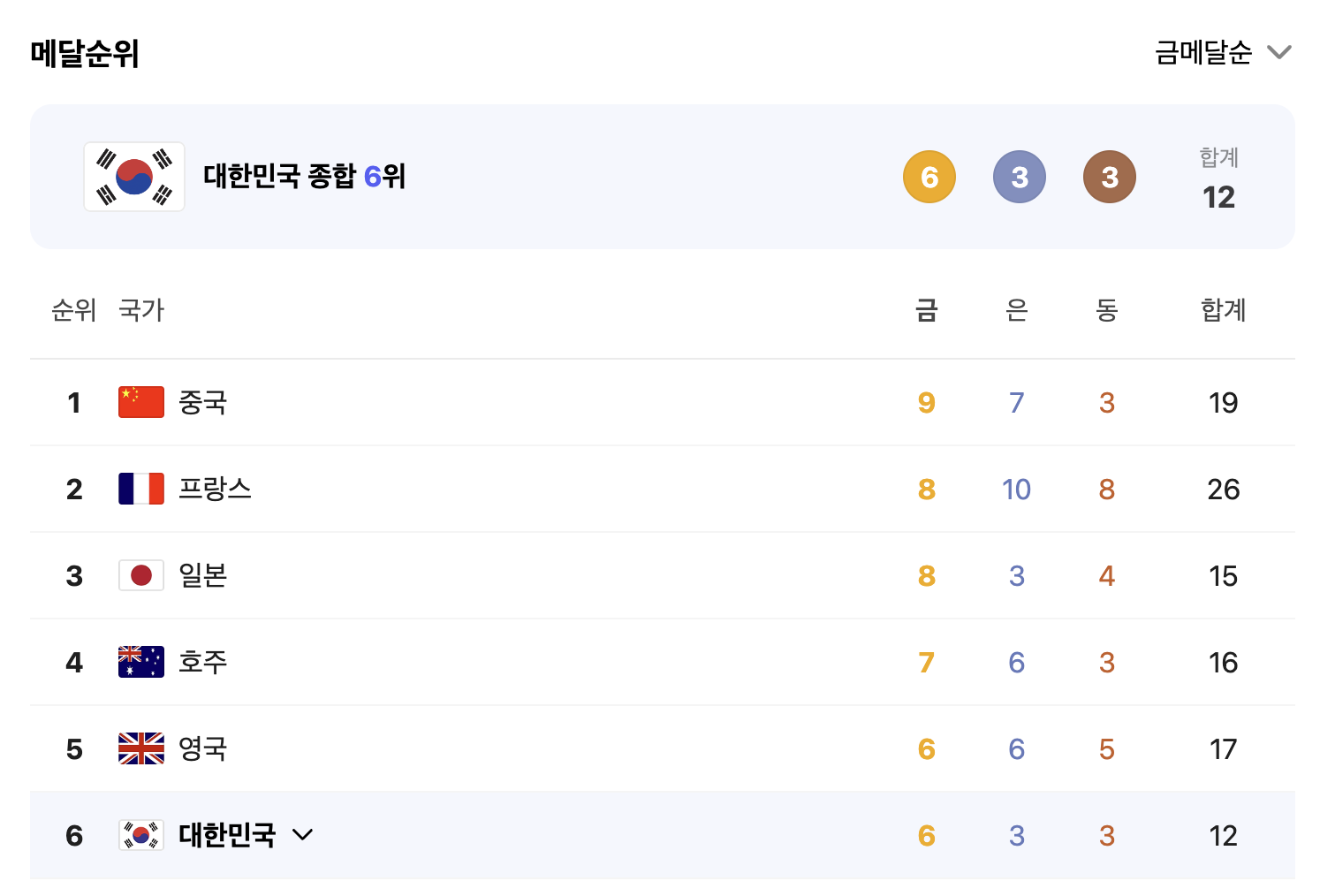Click the 대한민국 종합 6위 summary link
1320x896 pixels.
(304, 176)
